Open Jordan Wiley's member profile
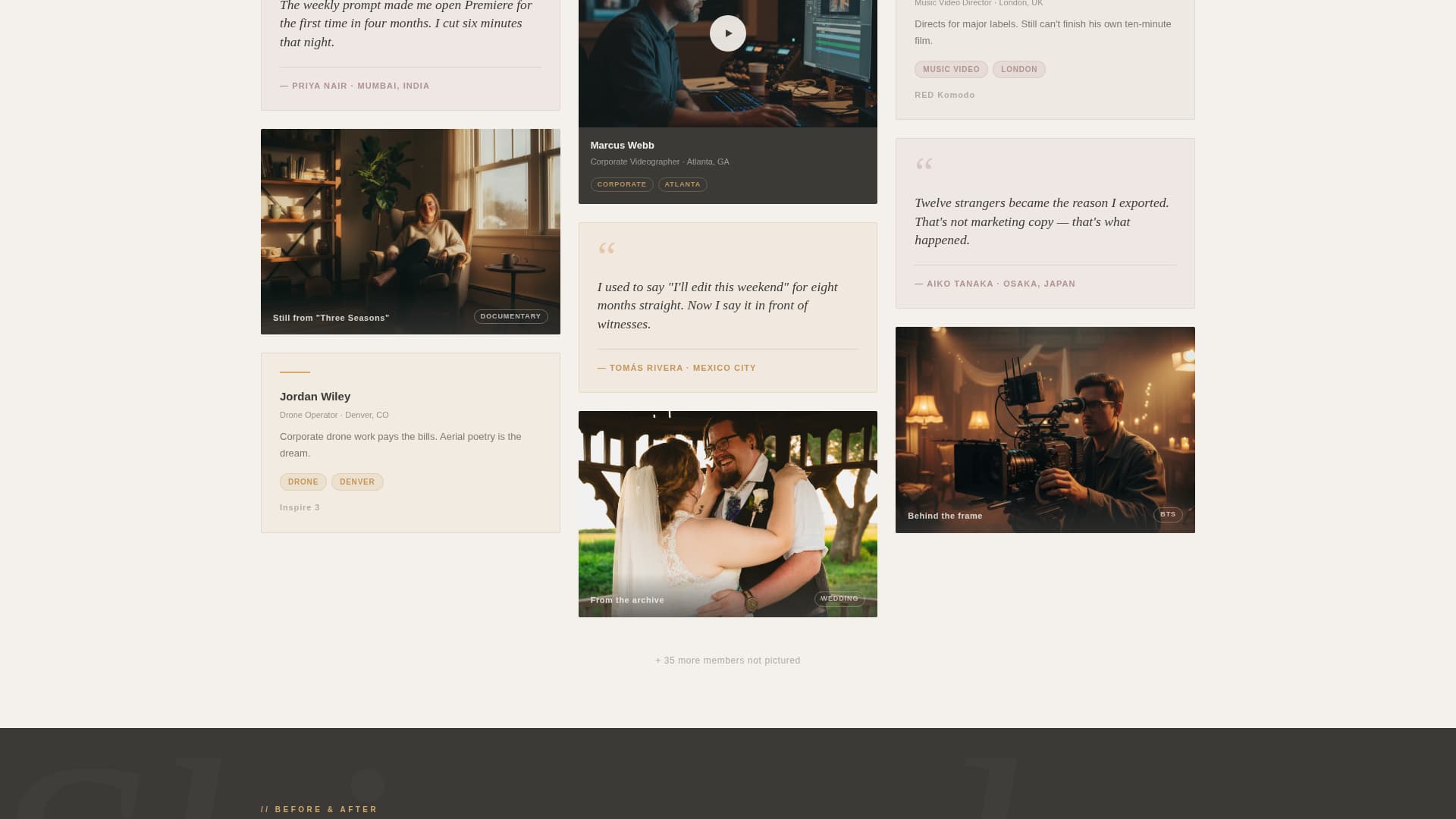 click(315, 396)
